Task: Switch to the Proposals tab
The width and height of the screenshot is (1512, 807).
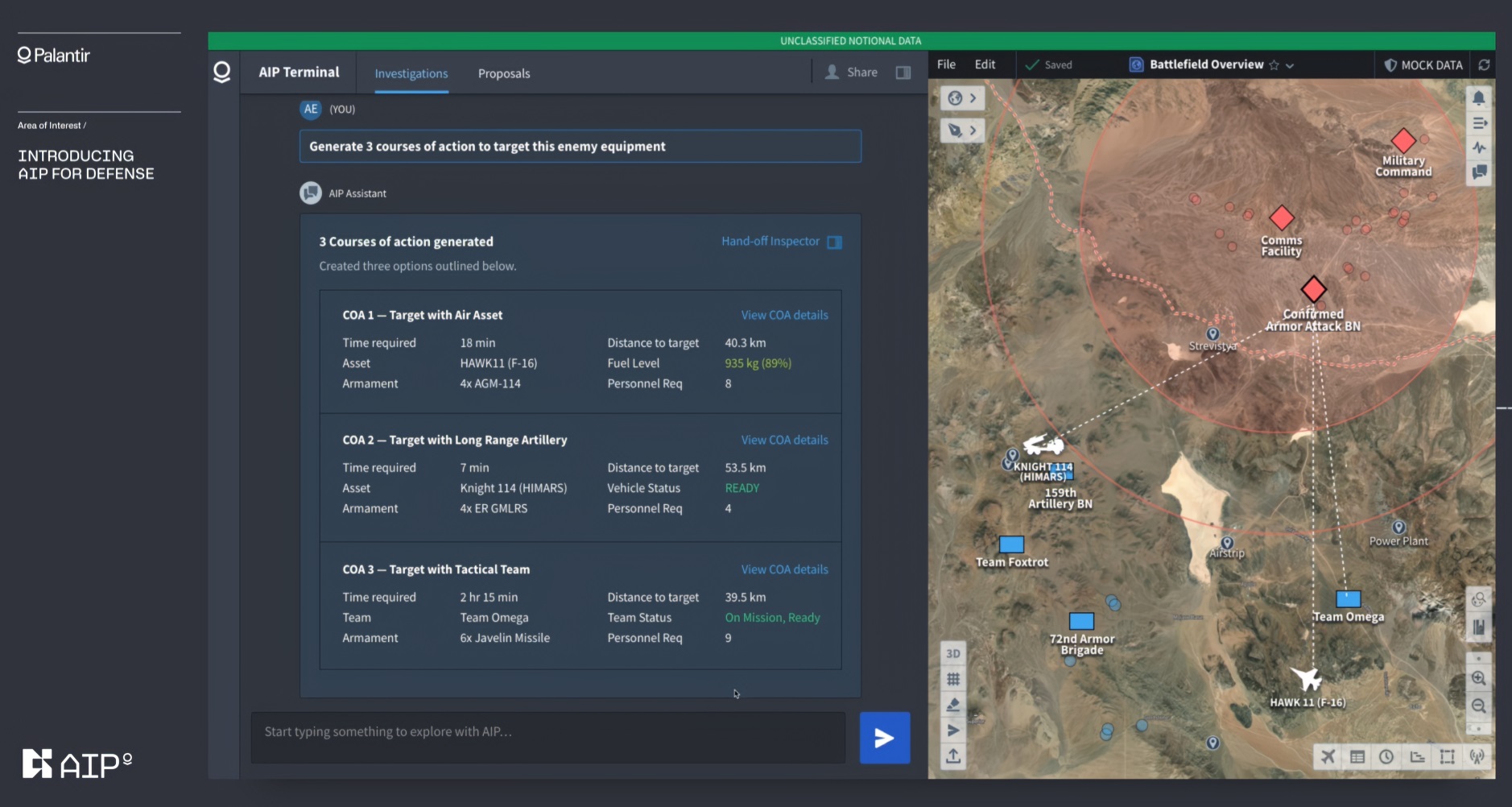Action: coord(504,73)
